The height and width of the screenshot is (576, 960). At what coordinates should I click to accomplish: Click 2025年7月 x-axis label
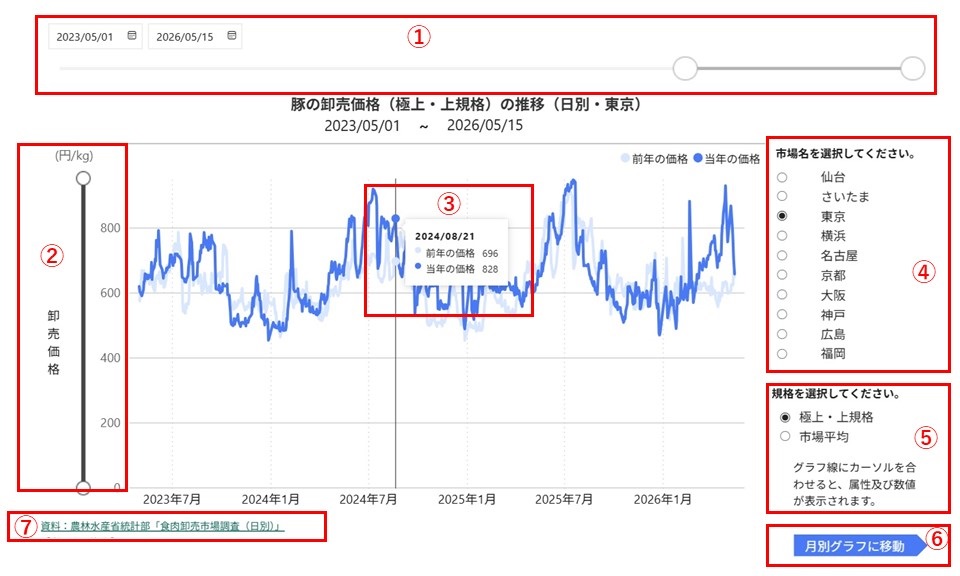click(x=564, y=499)
